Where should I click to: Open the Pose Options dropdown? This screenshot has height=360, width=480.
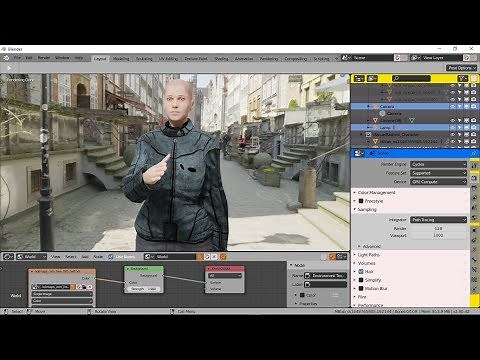point(462,68)
